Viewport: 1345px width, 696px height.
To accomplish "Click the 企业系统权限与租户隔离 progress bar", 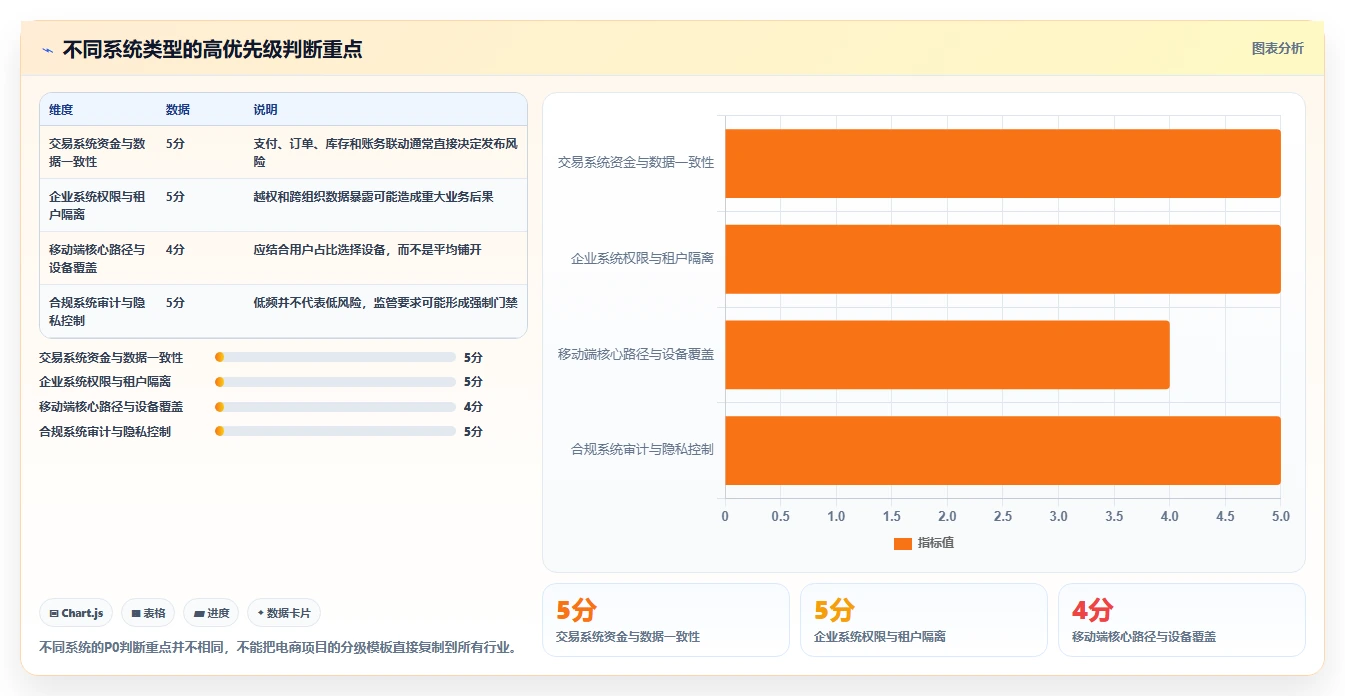I will (335, 382).
